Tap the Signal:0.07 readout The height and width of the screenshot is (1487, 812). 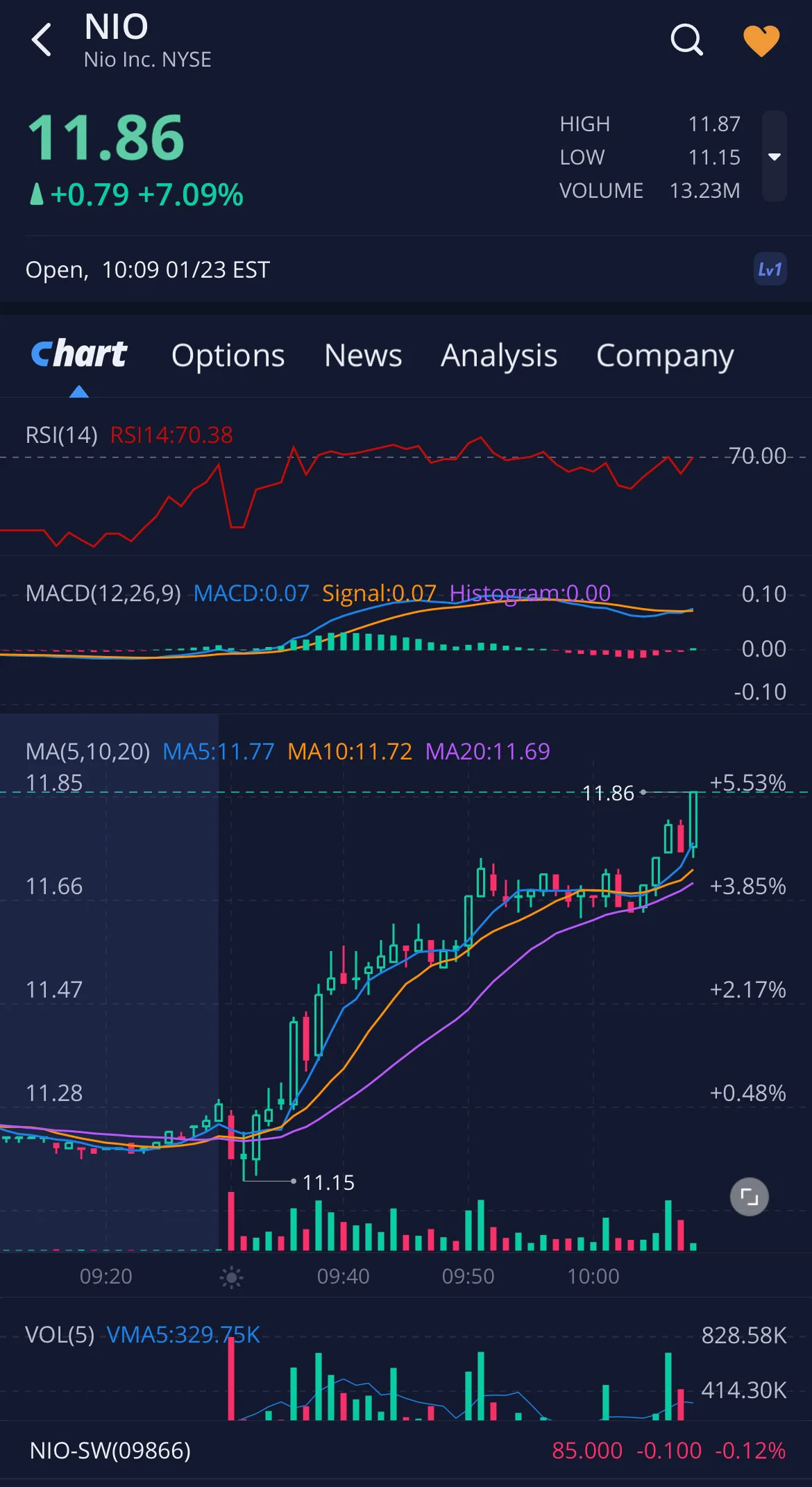tap(379, 594)
